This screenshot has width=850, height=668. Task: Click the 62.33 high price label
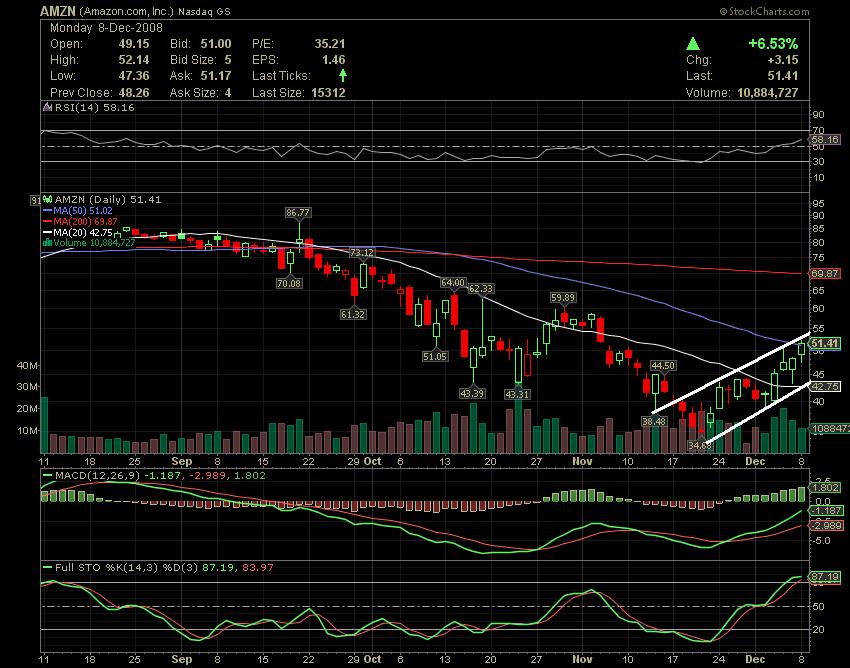[481, 288]
